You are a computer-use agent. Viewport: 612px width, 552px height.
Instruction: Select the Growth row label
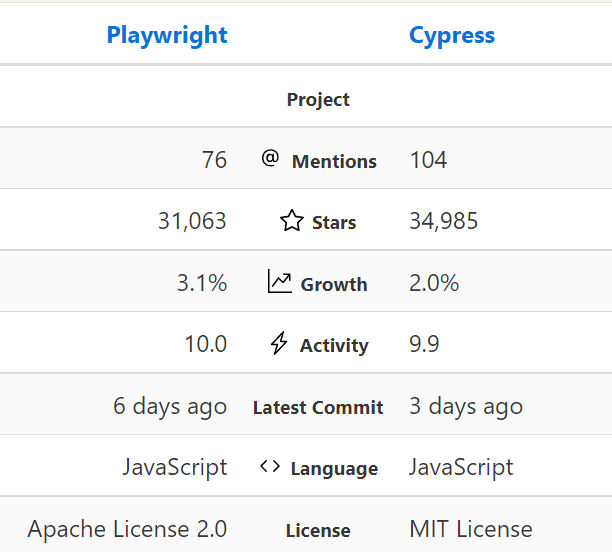pos(334,285)
